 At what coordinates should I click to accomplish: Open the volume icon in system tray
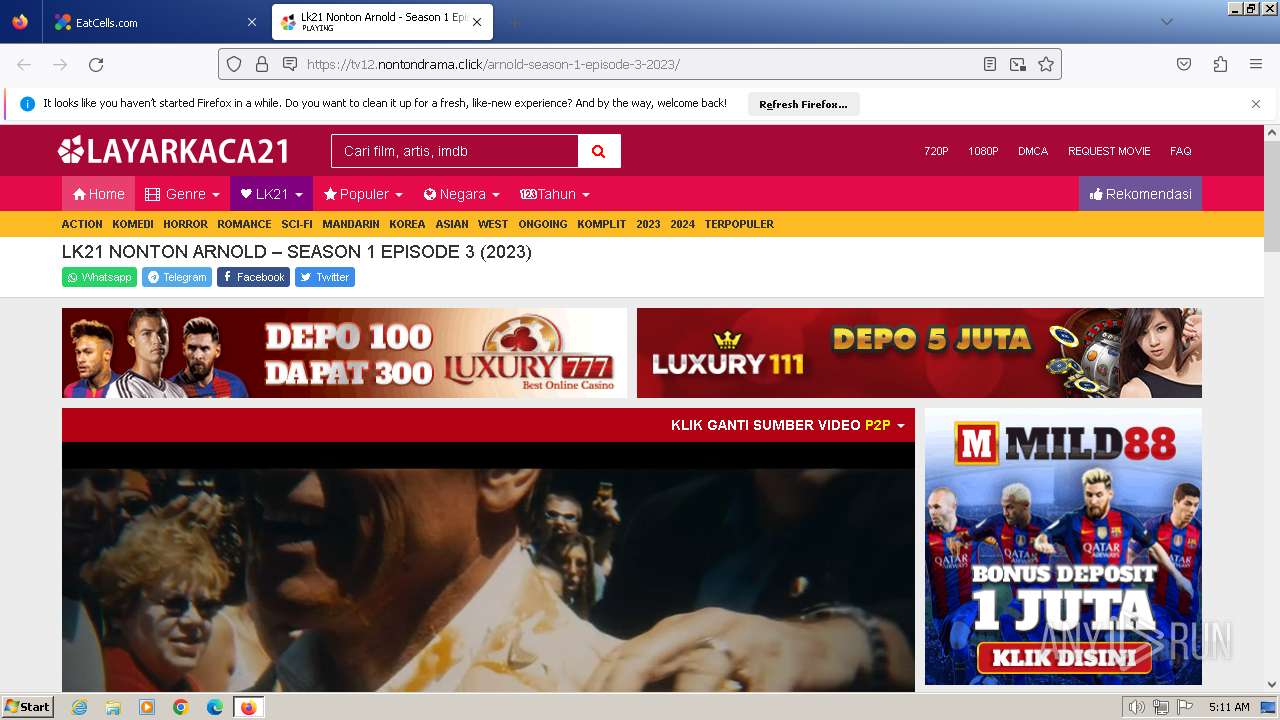coord(1136,707)
